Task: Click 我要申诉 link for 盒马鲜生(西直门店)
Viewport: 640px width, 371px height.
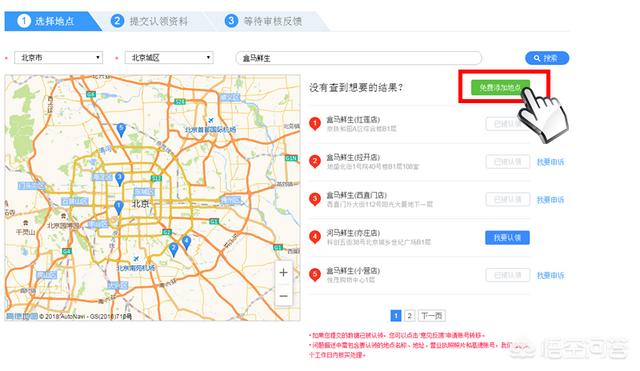Action: click(x=550, y=200)
